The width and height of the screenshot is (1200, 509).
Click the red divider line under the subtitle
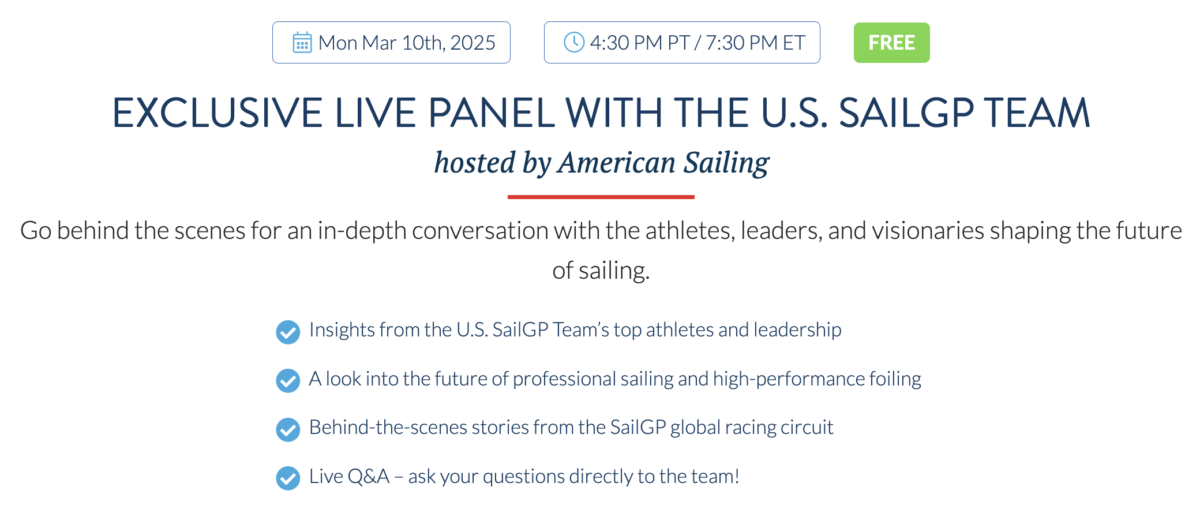click(x=600, y=196)
